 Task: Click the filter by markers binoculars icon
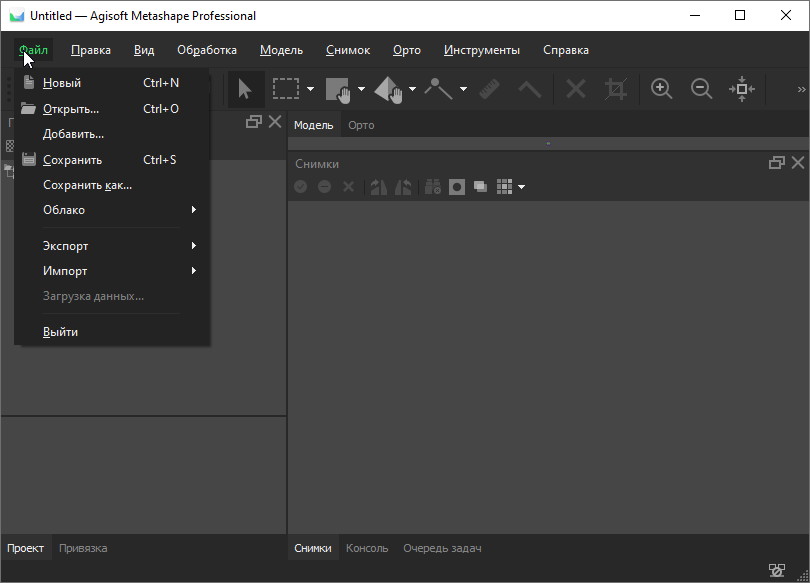432,186
